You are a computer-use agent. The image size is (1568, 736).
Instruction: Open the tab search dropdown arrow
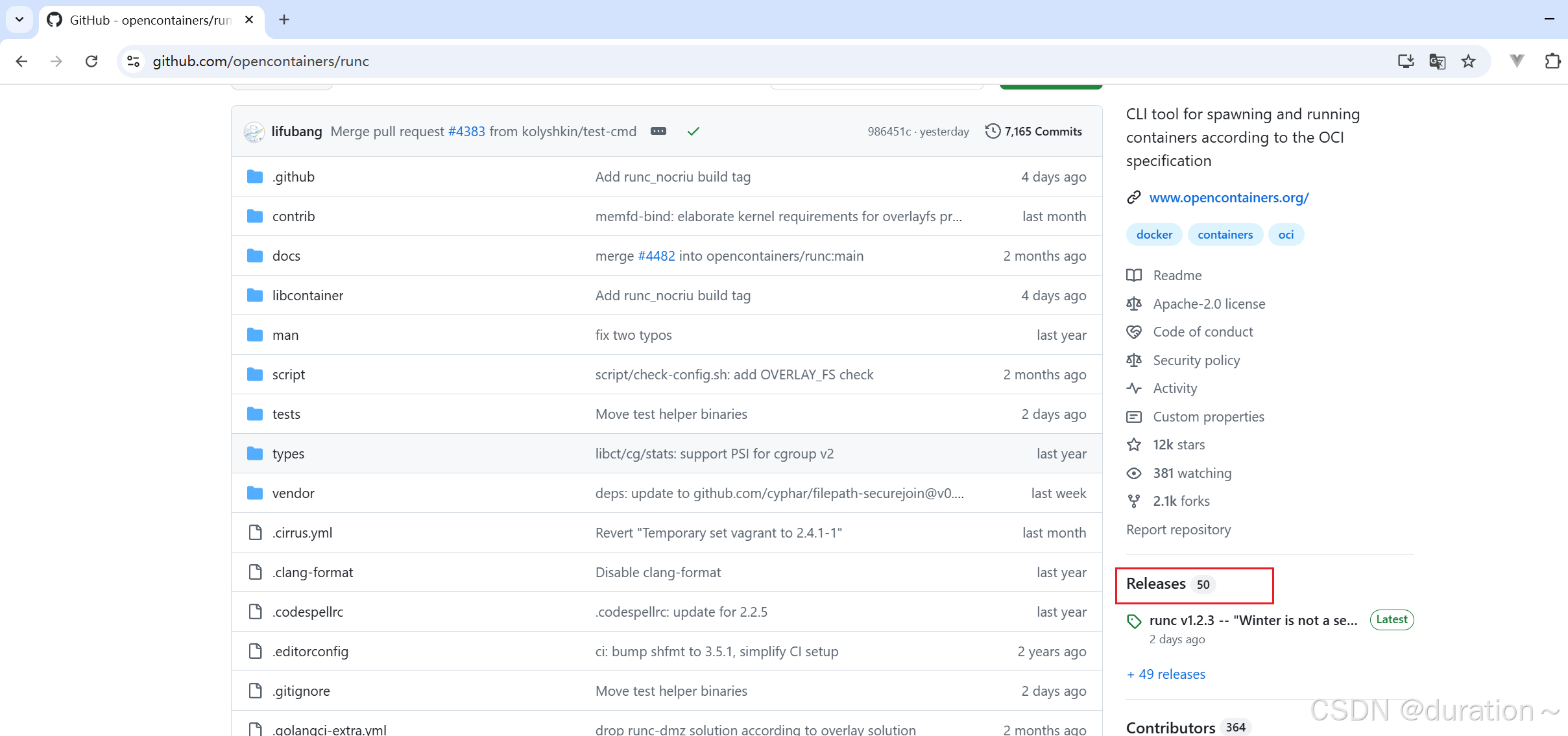tap(19, 19)
